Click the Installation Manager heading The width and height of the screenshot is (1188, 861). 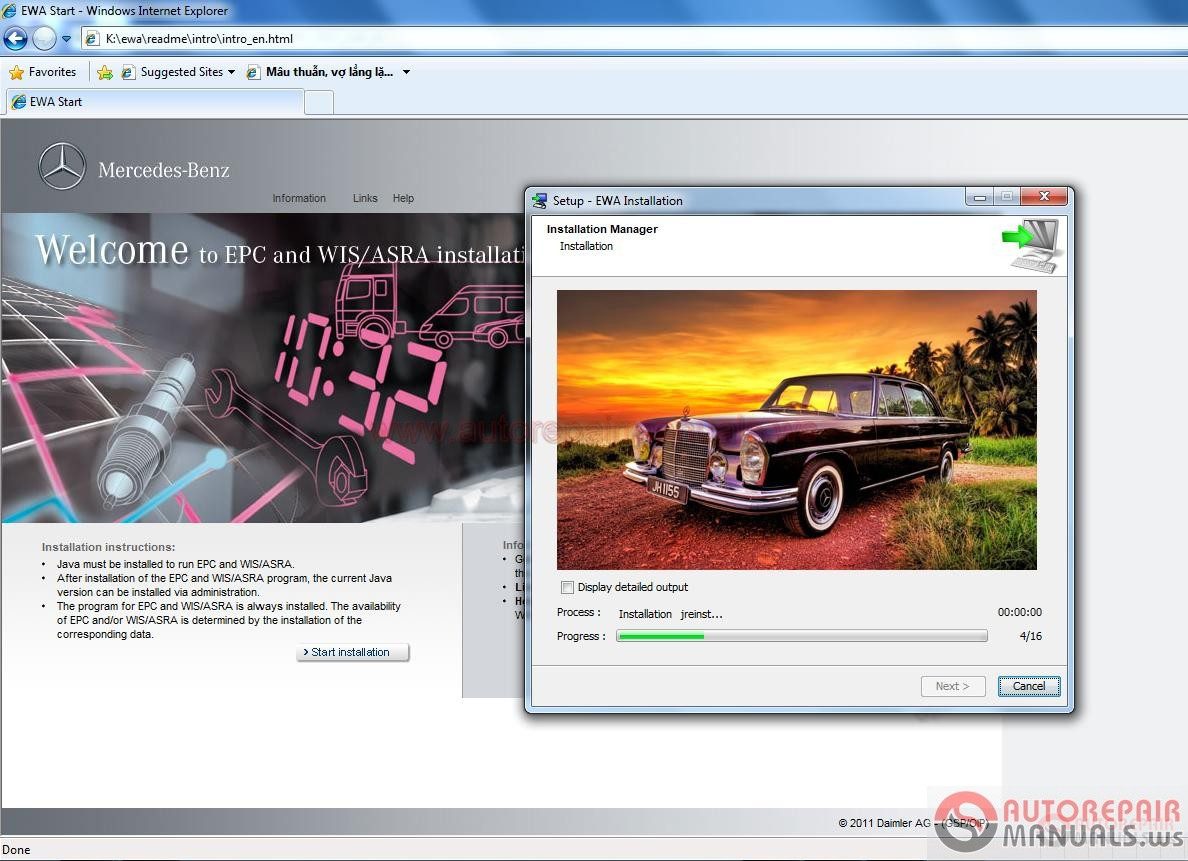[x=602, y=229]
